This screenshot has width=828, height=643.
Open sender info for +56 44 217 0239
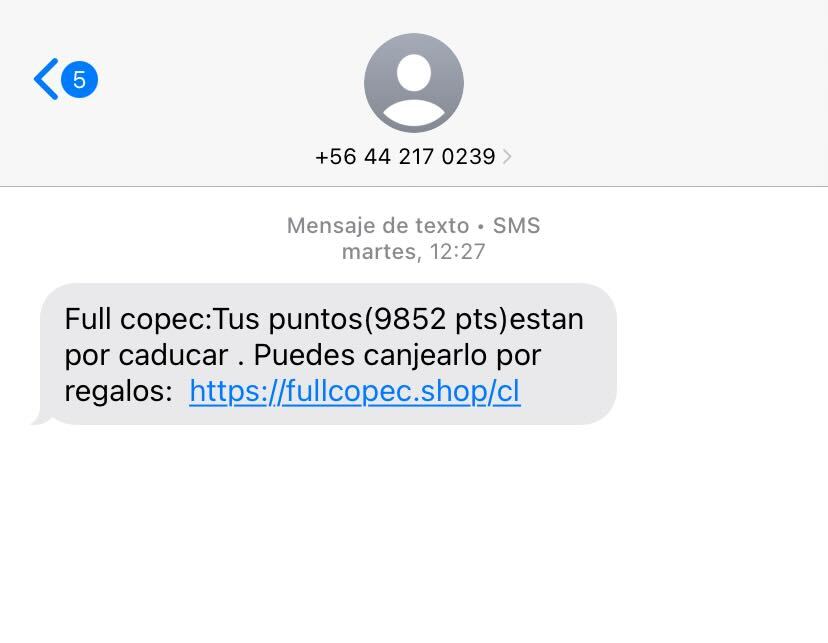pyautogui.click(x=405, y=157)
